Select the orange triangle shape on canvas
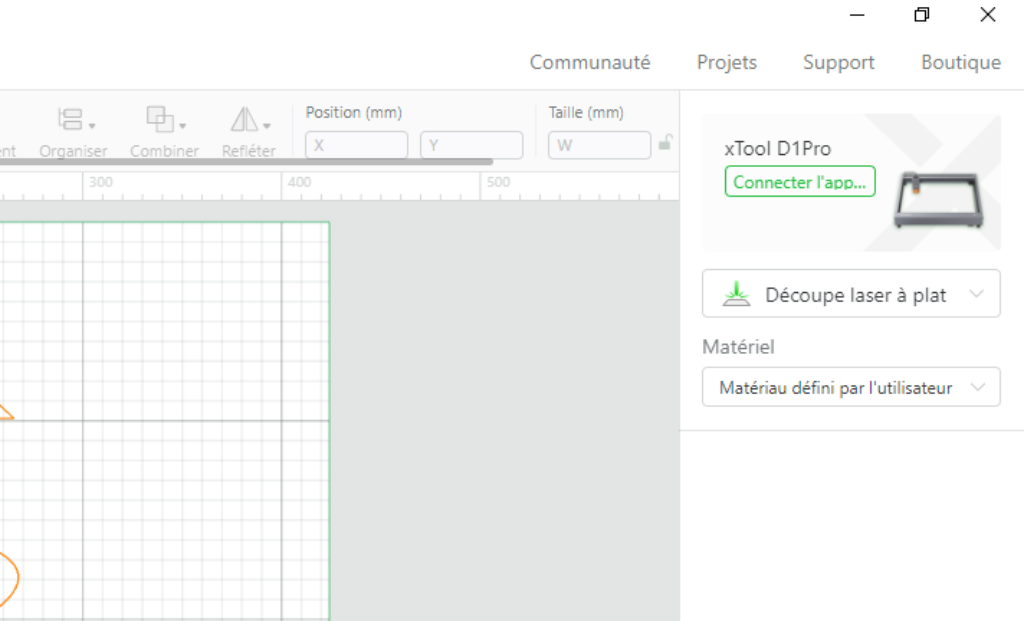 6,412
